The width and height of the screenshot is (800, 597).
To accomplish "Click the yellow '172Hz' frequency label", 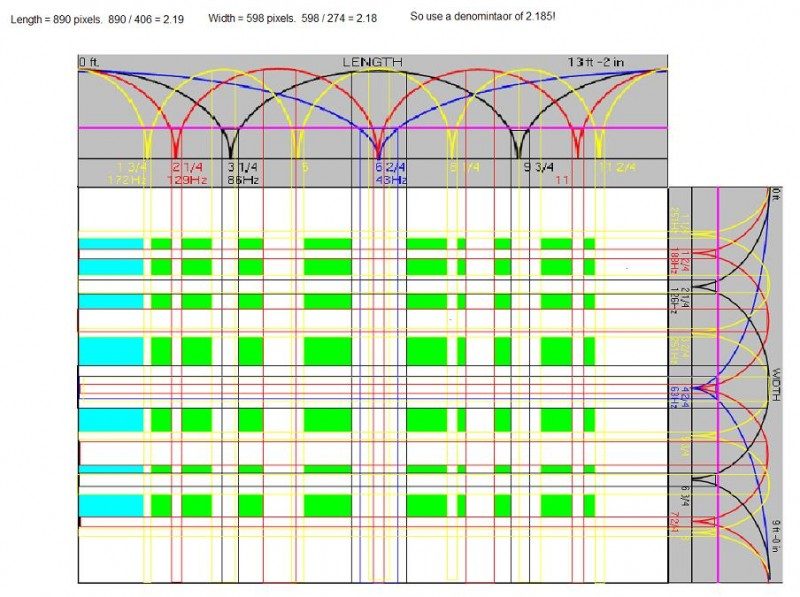I will click(127, 180).
